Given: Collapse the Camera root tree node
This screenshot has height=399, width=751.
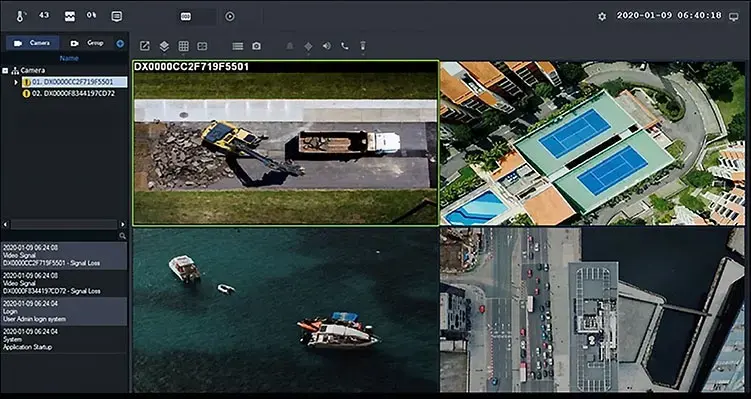Looking at the screenshot, I should (x=5, y=70).
